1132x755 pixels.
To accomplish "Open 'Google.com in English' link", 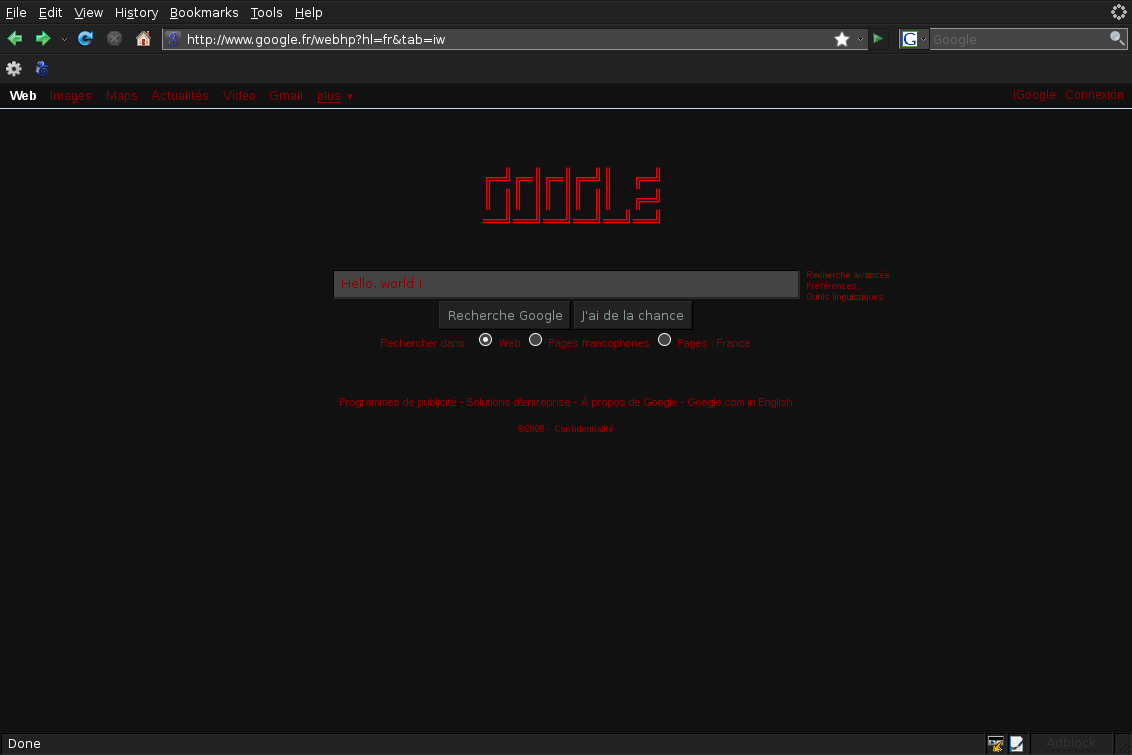I will [x=739, y=402].
